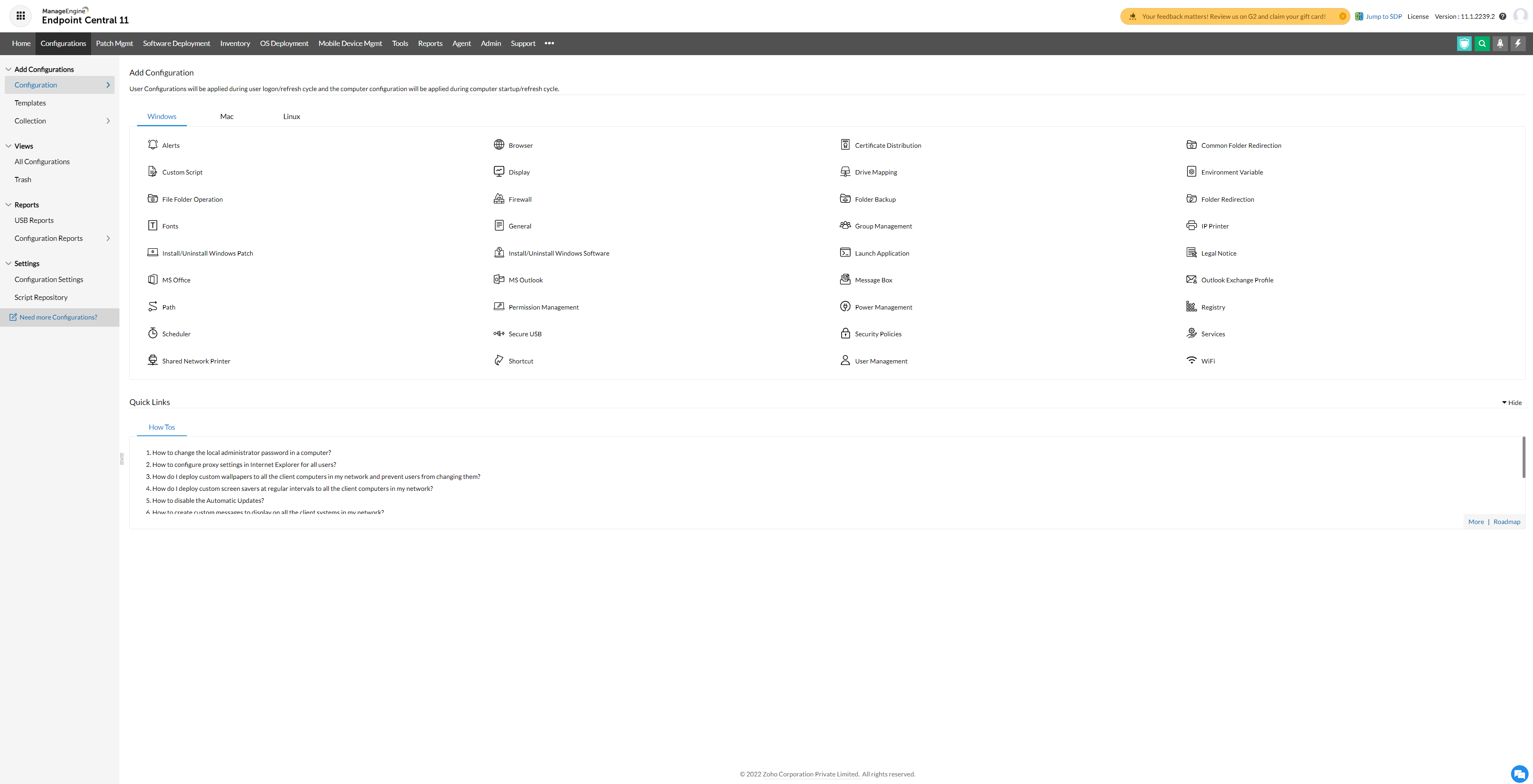1533x784 pixels.
Task: Open the app launcher grid icon
Action: [21, 16]
